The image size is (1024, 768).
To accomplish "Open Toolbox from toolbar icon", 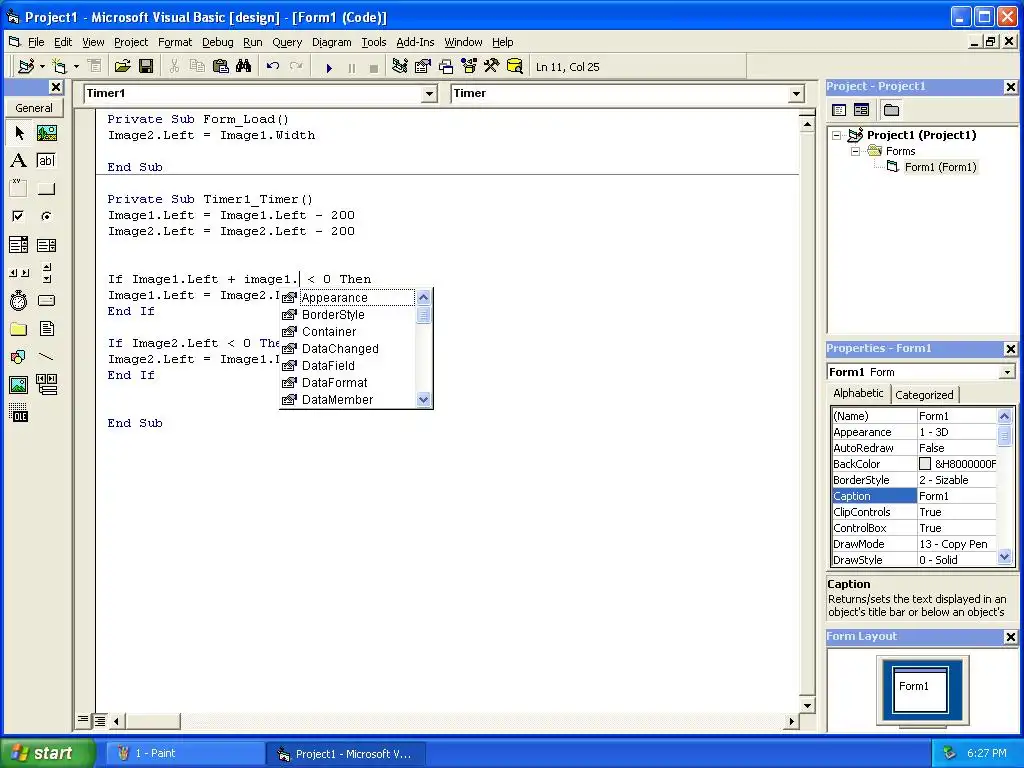I will click(x=492, y=67).
